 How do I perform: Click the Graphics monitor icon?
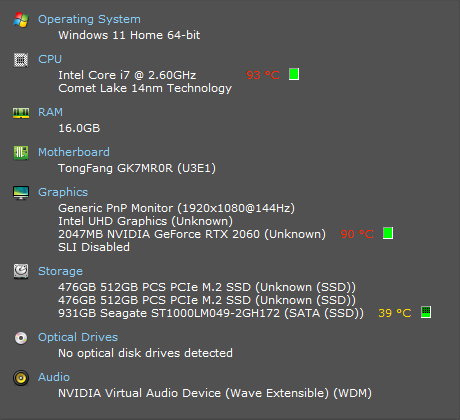(x=21, y=193)
